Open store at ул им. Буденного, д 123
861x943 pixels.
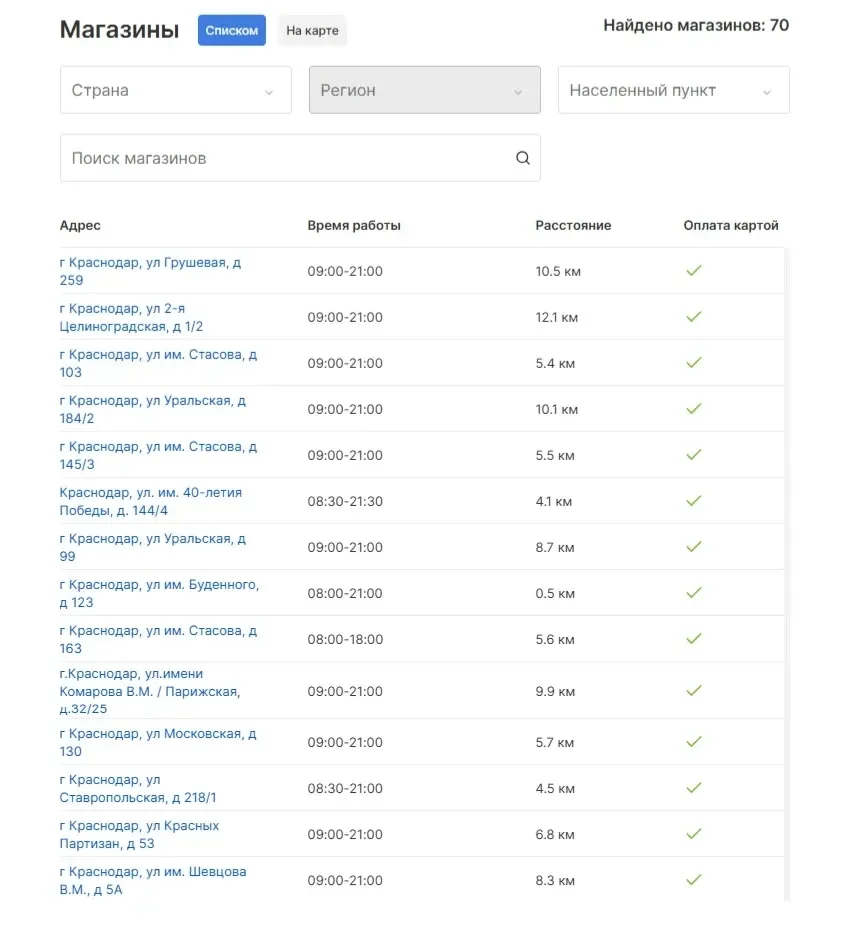point(159,594)
